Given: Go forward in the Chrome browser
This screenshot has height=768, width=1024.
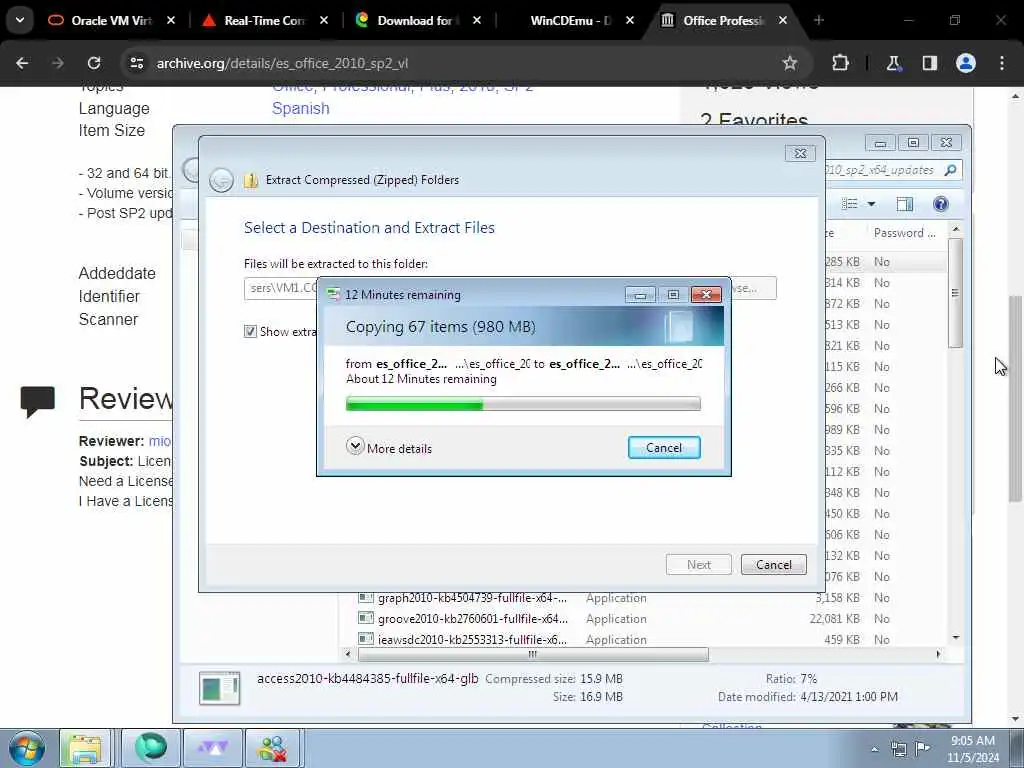Looking at the screenshot, I should click(58, 63).
